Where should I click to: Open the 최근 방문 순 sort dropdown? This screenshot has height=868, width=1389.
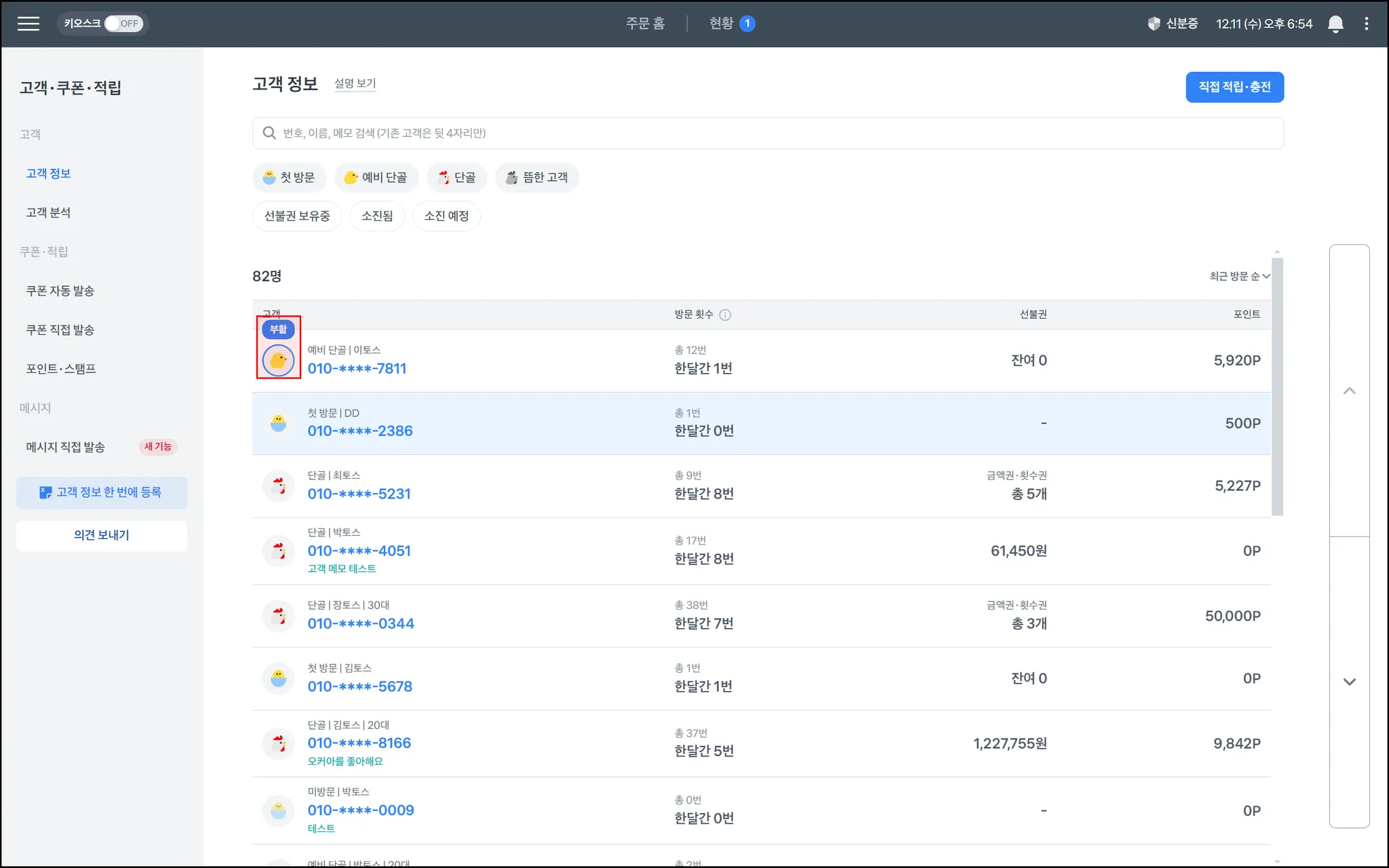pyautogui.click(x=1238, y=276)
